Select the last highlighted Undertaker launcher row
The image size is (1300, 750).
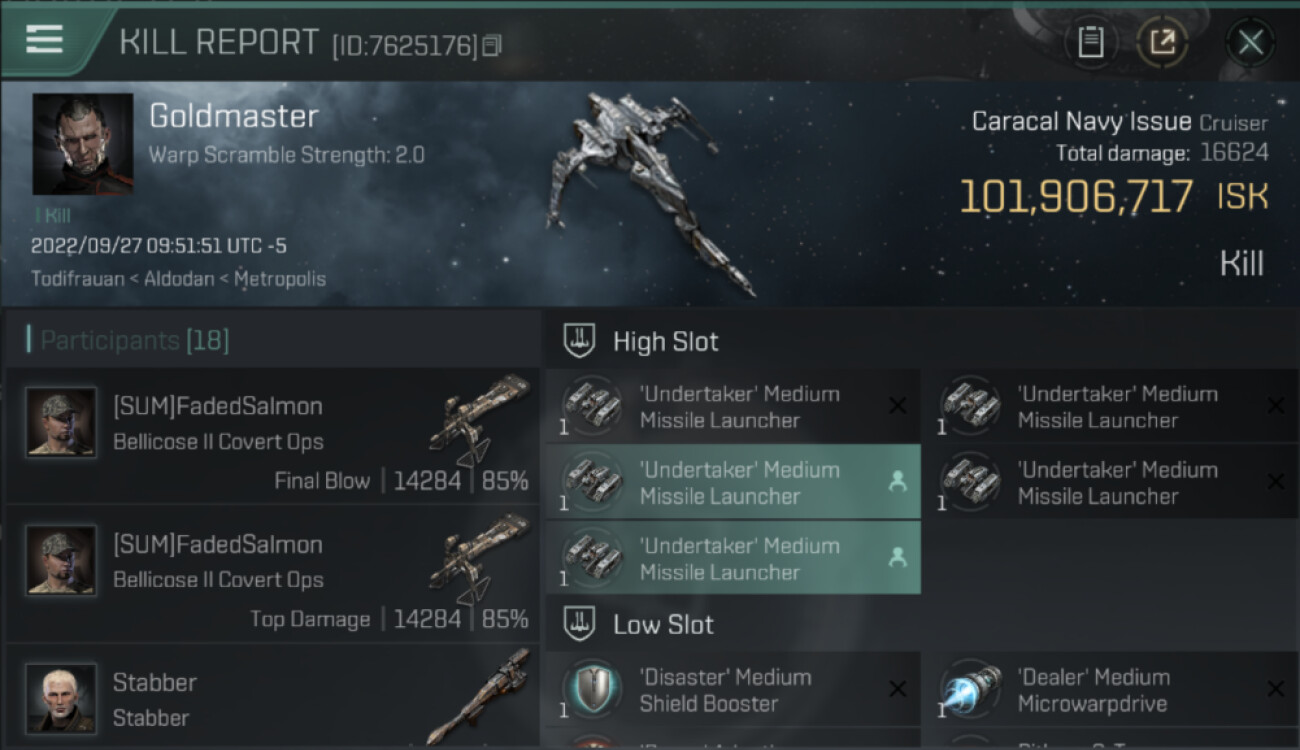click(733, 558)
